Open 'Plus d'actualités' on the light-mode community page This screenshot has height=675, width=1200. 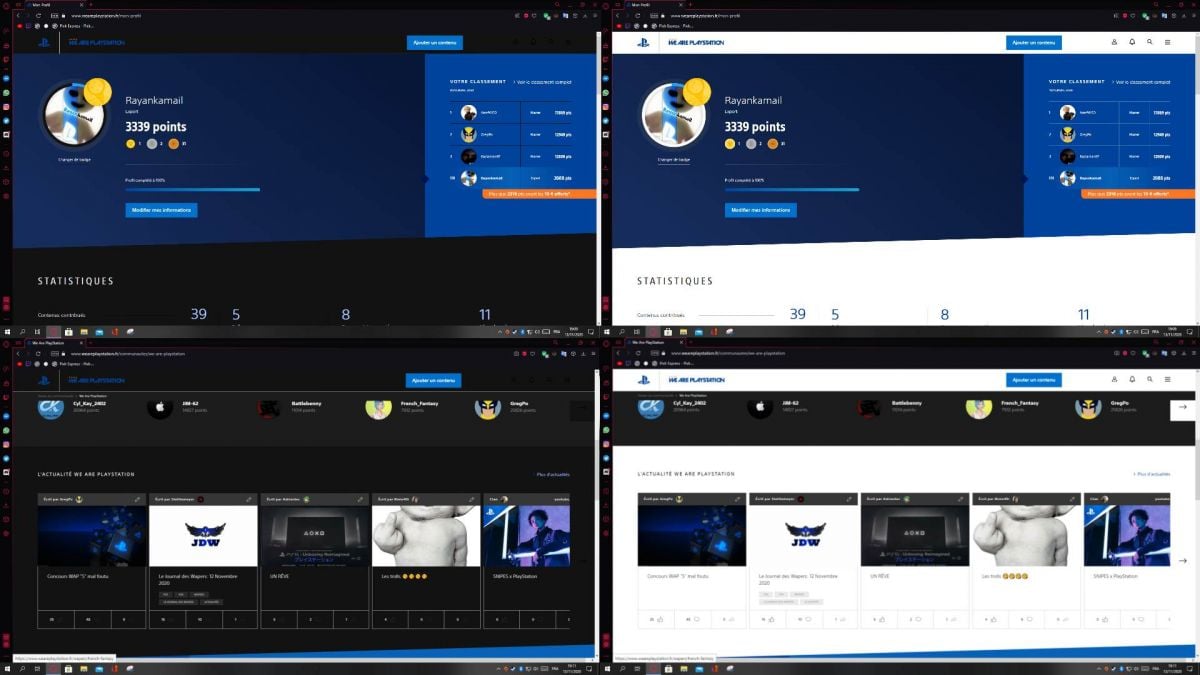coord(1151,474)
